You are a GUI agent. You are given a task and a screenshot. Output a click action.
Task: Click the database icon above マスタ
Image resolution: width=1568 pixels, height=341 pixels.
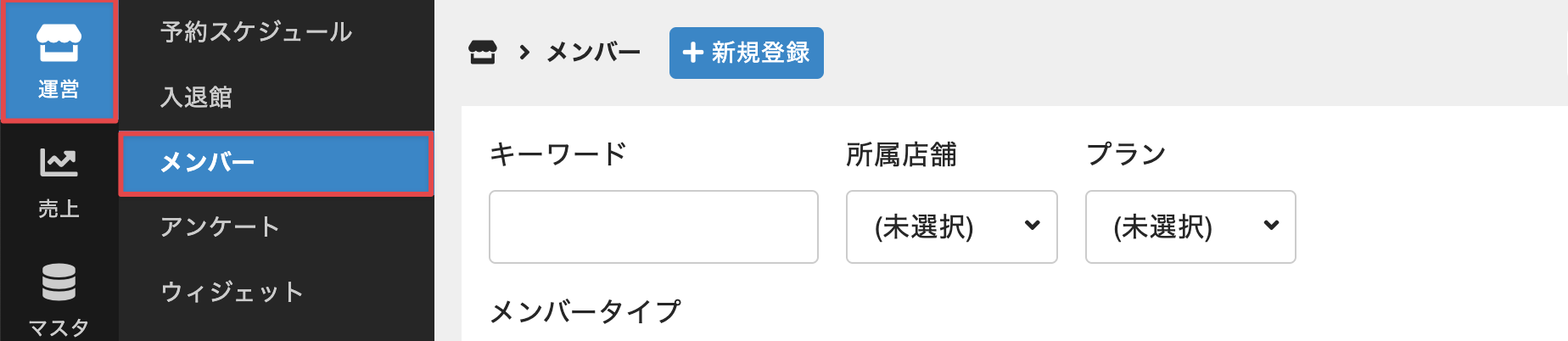[x=59, y=282]
